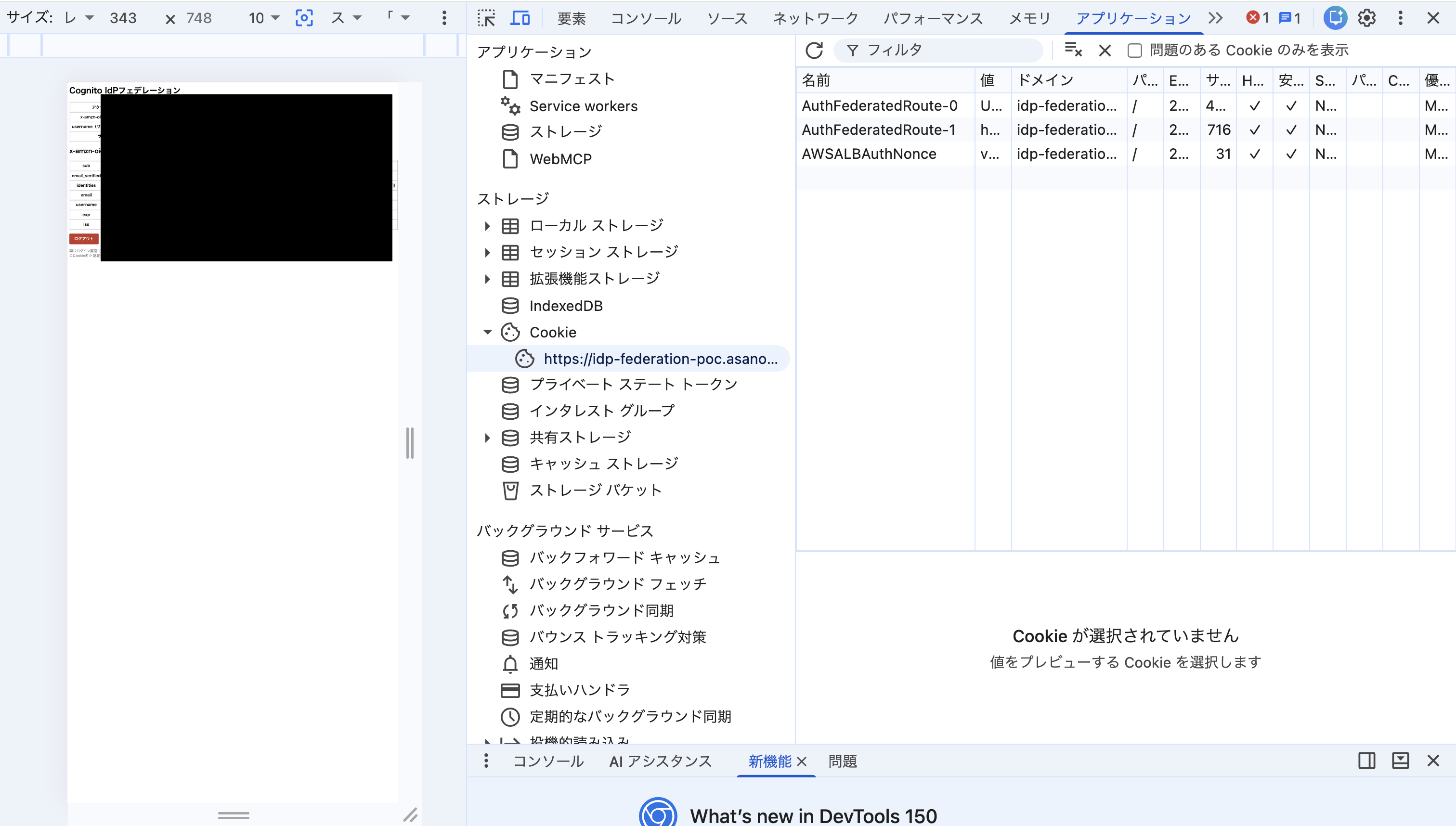
Task: Open throttling dropdown labeled ス
Action: (346, 18)
